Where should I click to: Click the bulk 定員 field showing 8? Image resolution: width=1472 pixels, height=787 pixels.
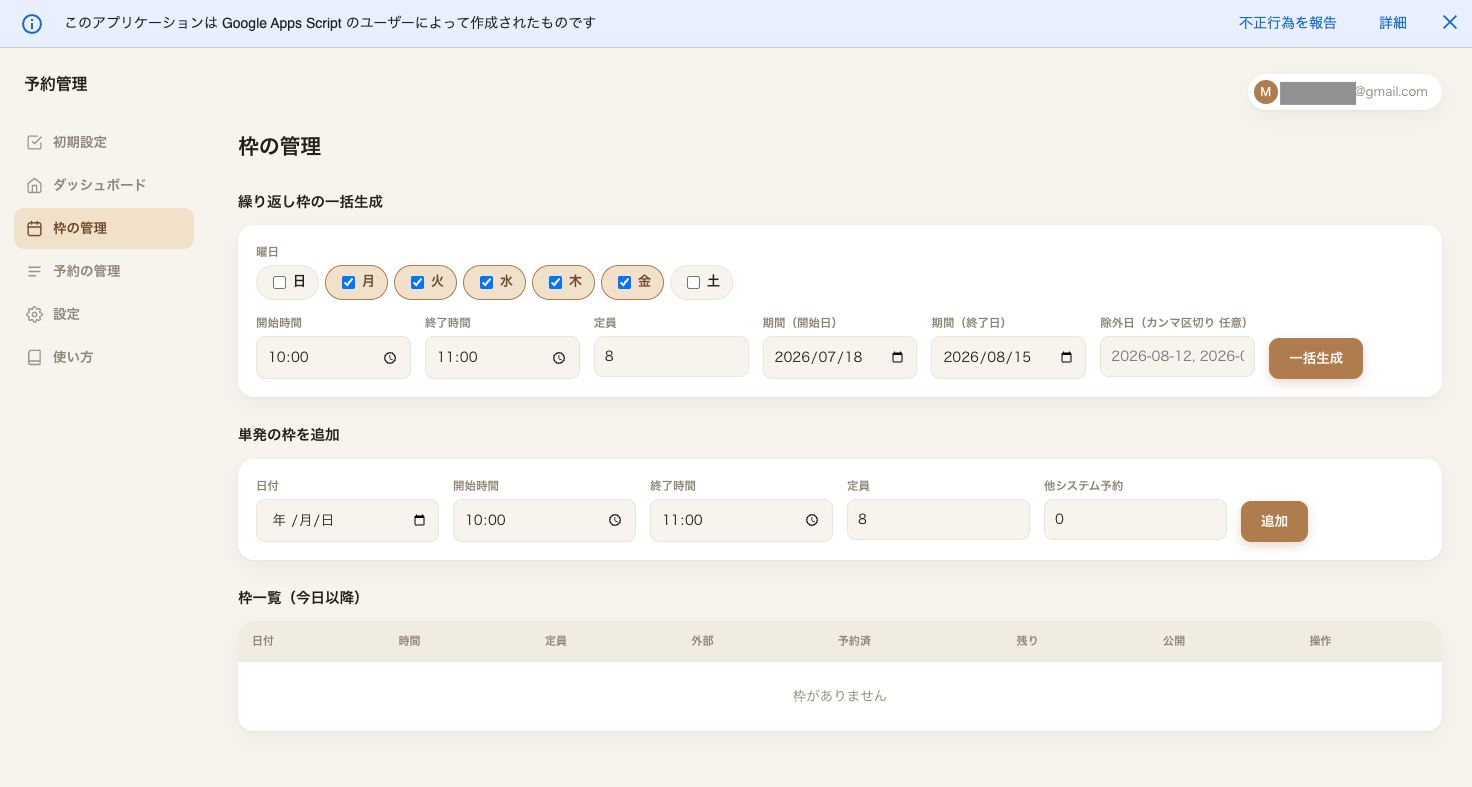[x=671, y=356]
